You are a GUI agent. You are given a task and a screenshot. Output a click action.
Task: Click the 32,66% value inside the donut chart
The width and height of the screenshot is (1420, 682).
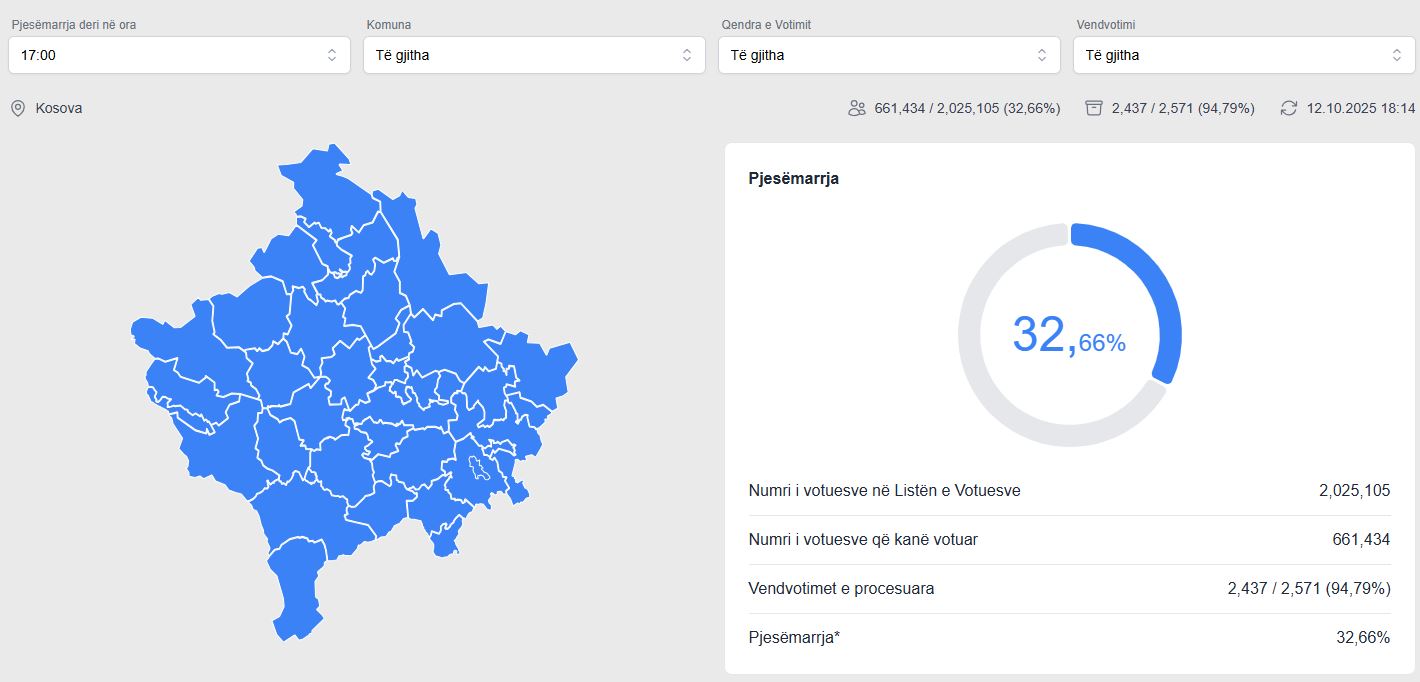1069,335
